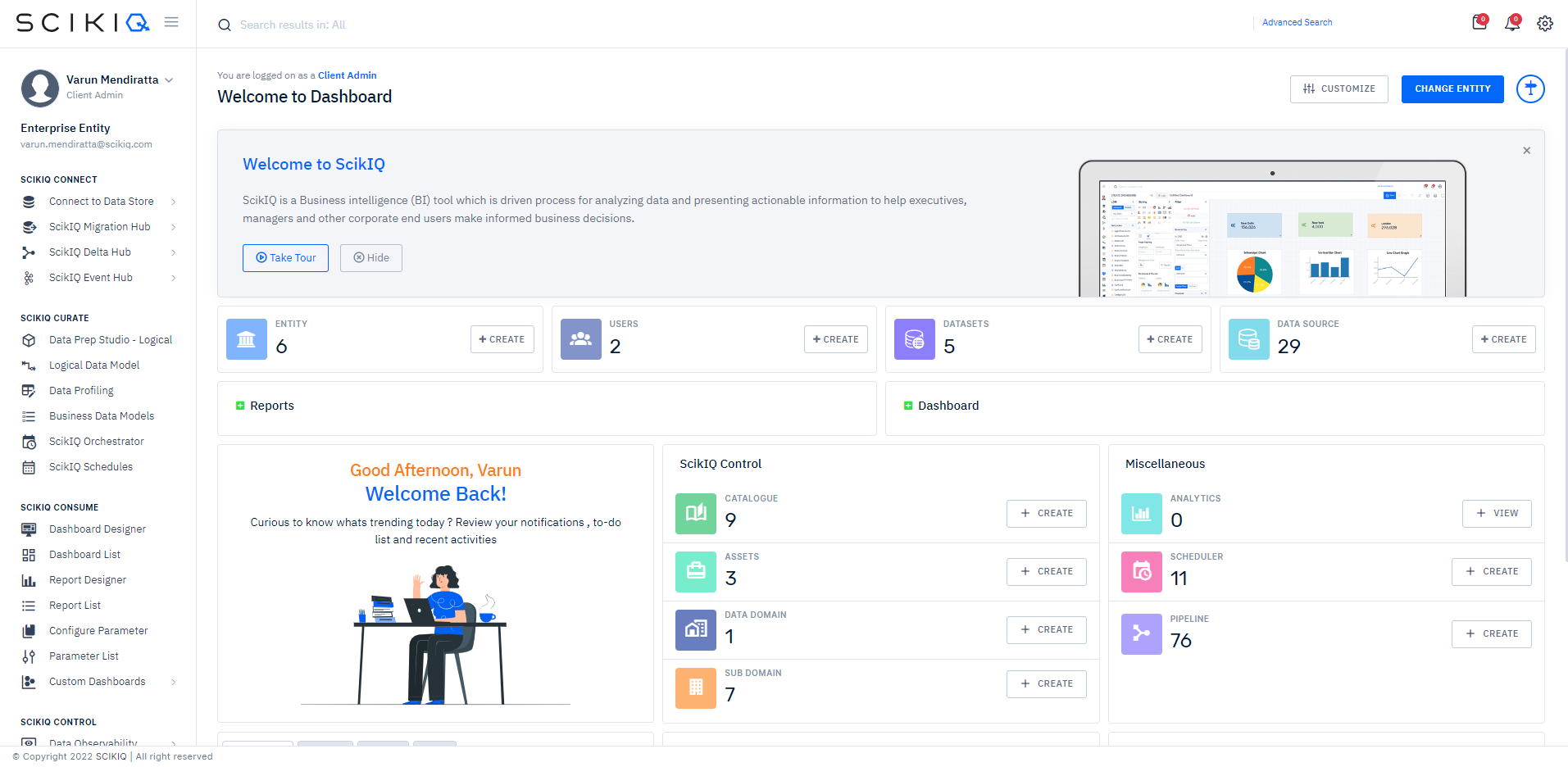This screenshot has height=767, width=1568.
Task: Expand SciKIQ Event Hub submenu
Action: click(174, 278)
